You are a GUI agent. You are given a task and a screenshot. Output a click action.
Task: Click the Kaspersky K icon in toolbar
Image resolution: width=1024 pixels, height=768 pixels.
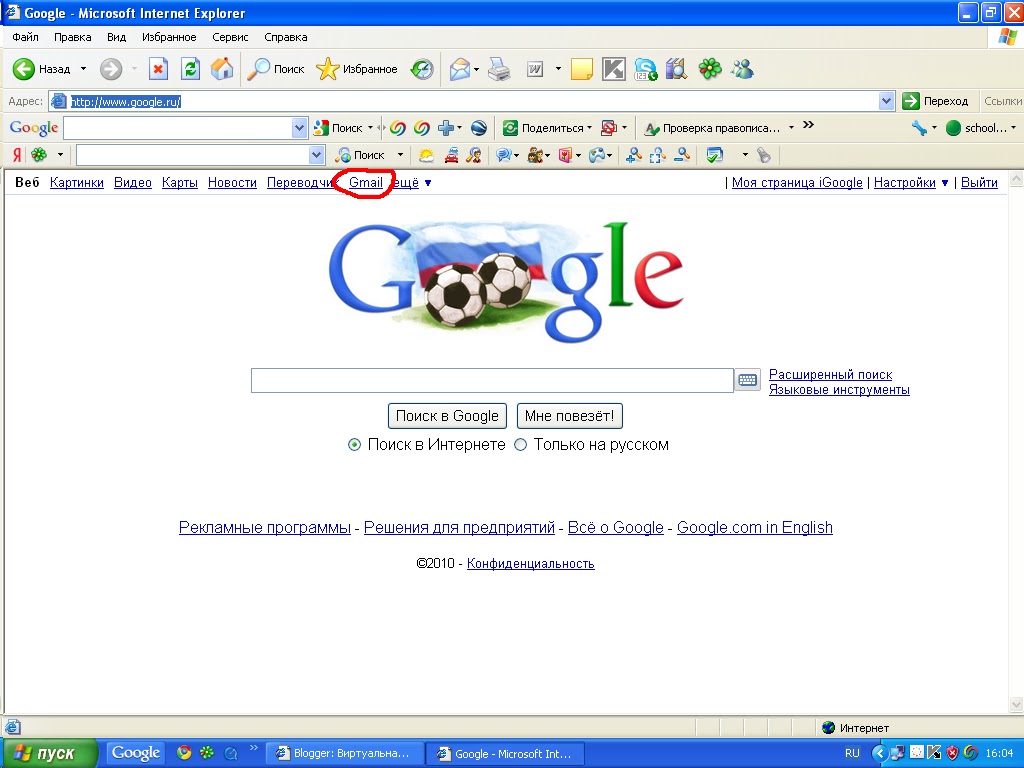(x=613, y=69)
